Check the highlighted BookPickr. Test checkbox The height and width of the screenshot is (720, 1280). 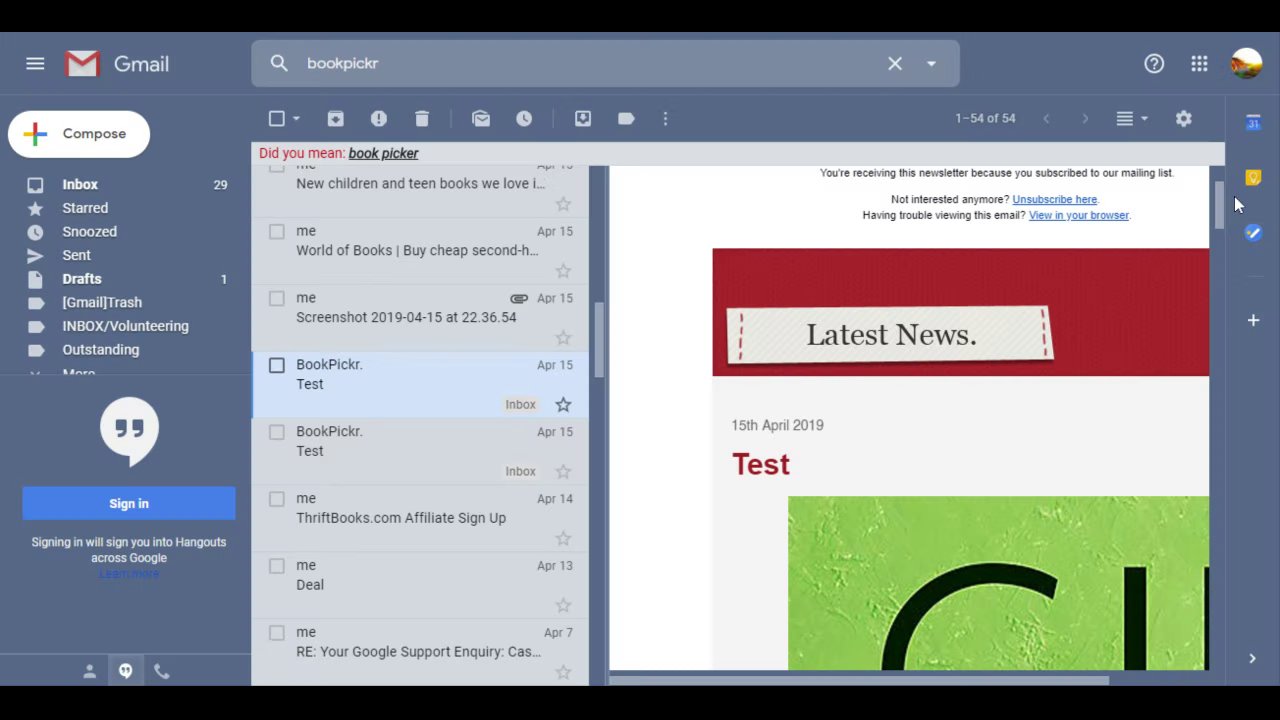(277, 365)
